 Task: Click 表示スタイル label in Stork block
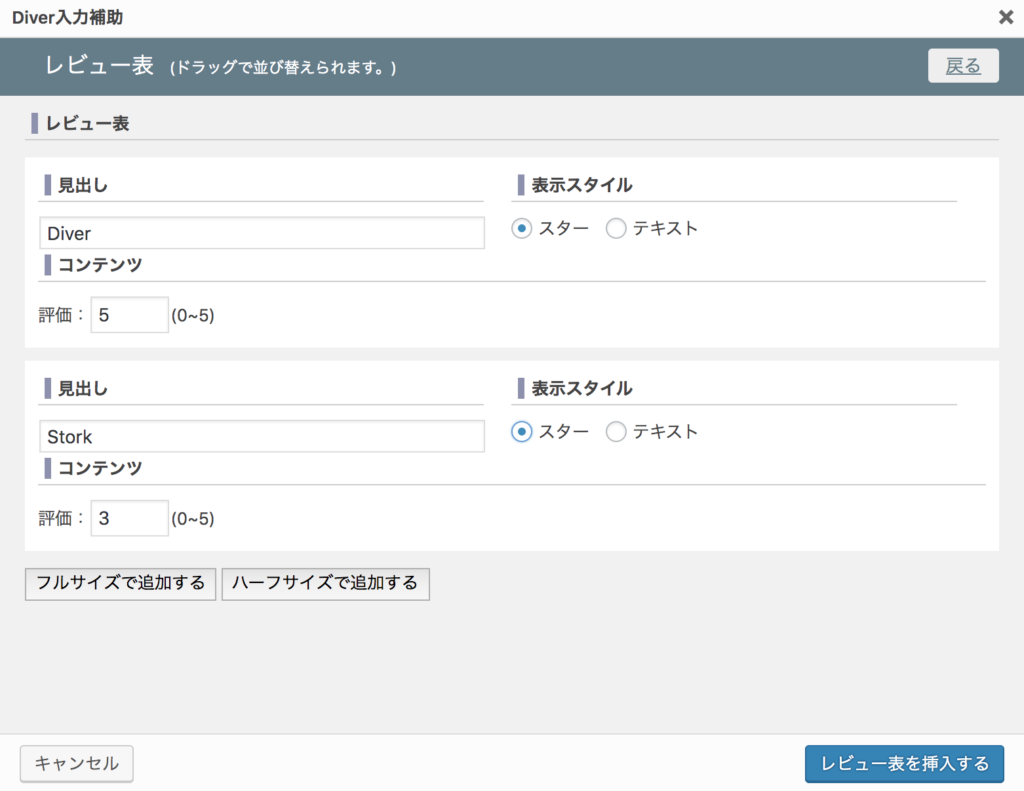tap(581, 389)
